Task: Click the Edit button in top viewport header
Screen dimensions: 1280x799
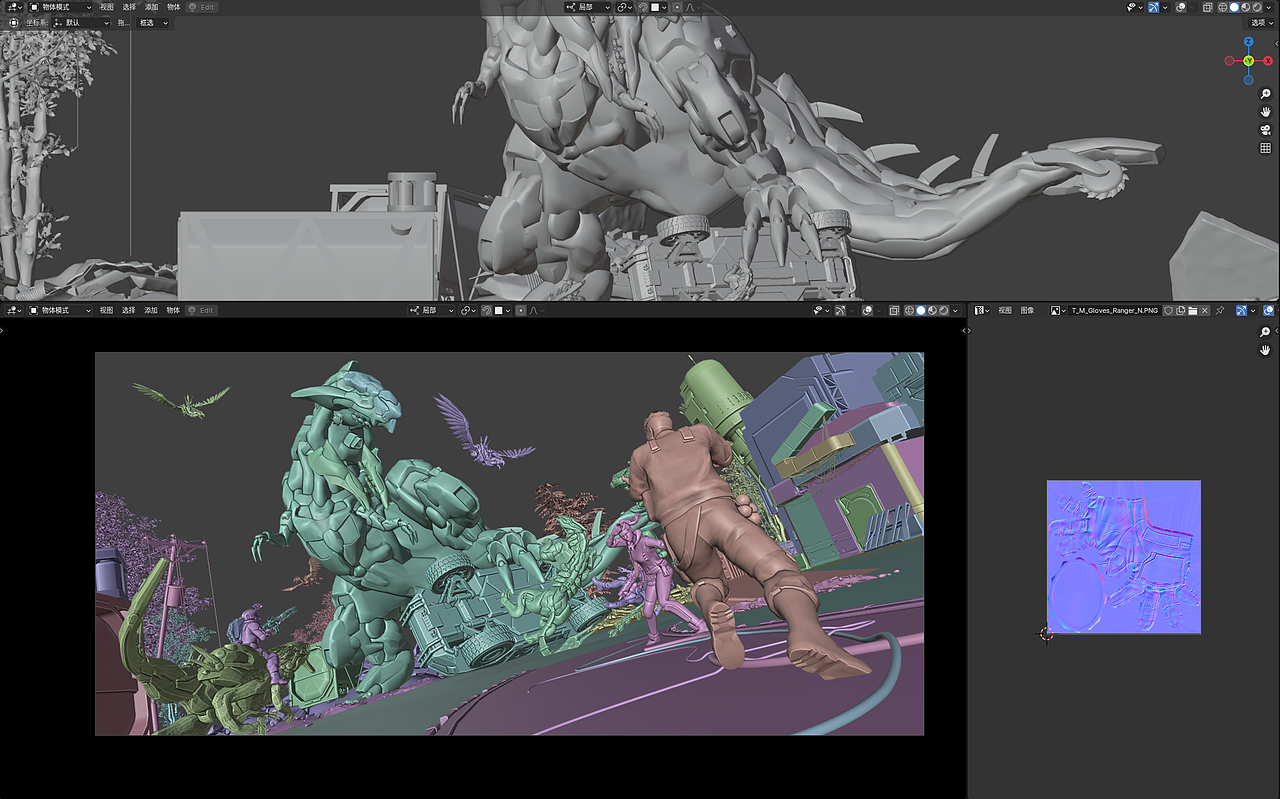Action: pos(203,7)
